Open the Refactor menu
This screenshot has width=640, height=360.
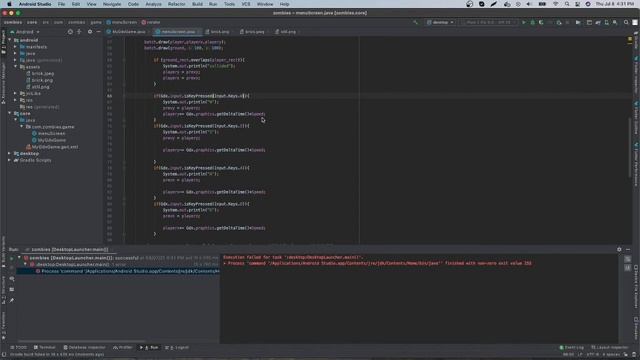tap(176, 4)
